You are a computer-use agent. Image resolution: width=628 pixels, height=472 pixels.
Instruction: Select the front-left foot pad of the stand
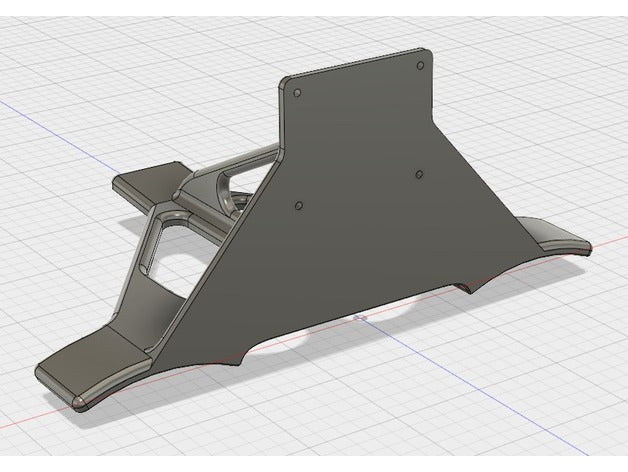pos(92,367)
